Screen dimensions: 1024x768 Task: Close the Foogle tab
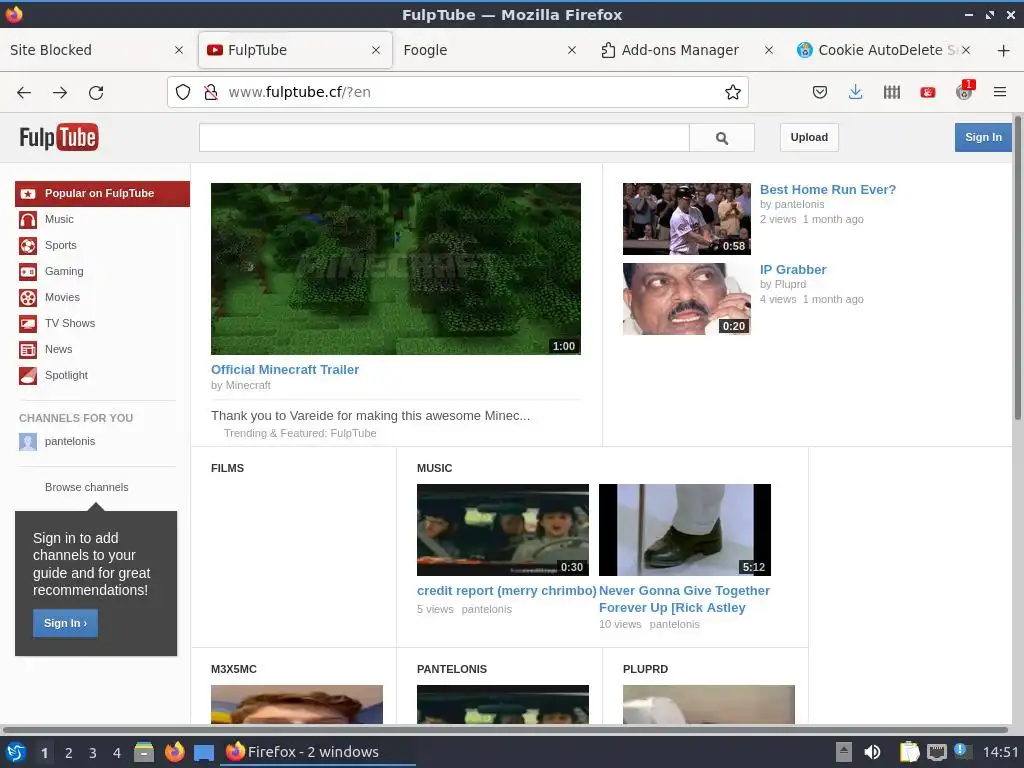click(x=571, y=50)
